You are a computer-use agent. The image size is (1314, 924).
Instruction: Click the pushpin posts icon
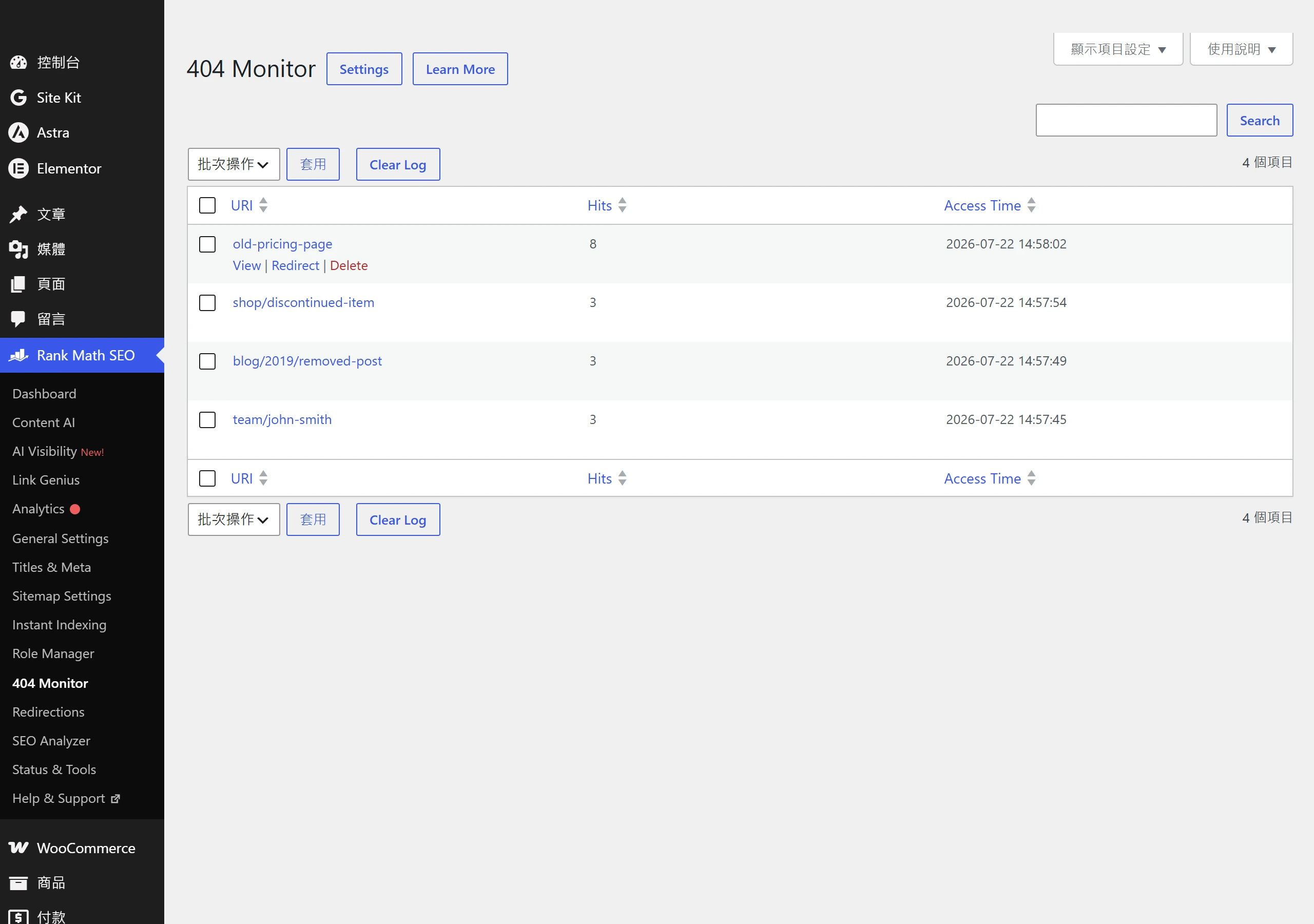pos(18,214)
